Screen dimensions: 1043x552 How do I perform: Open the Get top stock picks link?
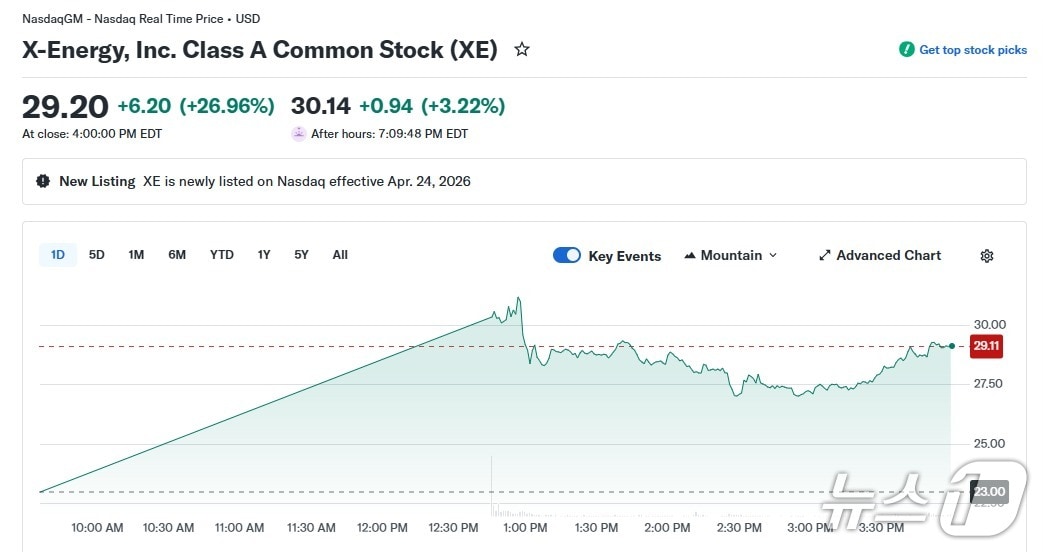pyautogui.click(x=973, y=50)
